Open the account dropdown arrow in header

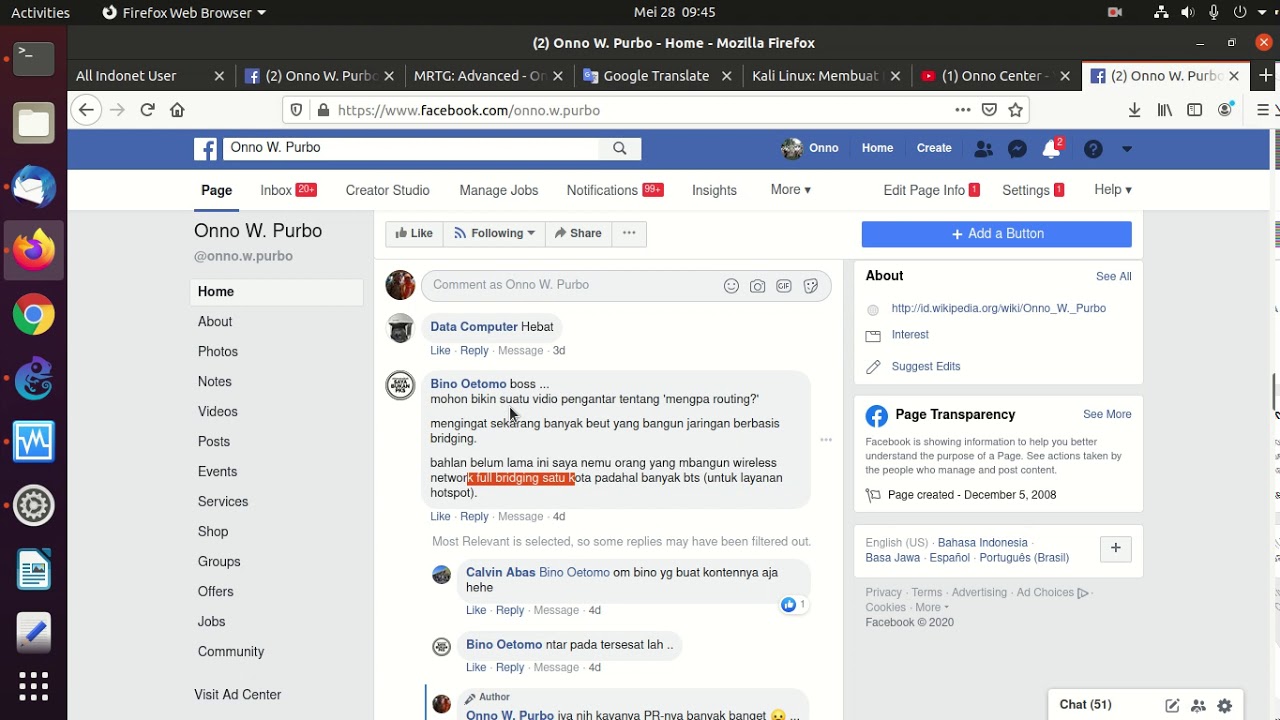click(x=1127, y=149)
